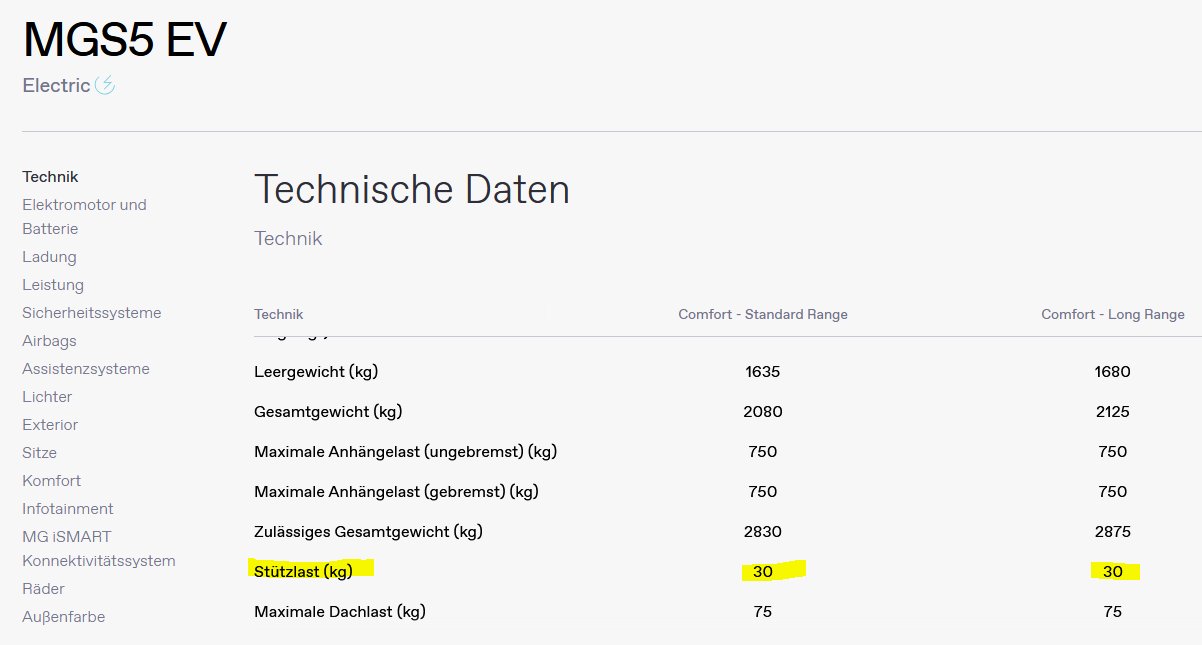
Task: Open the Lichter section
Action: point(47,397)
